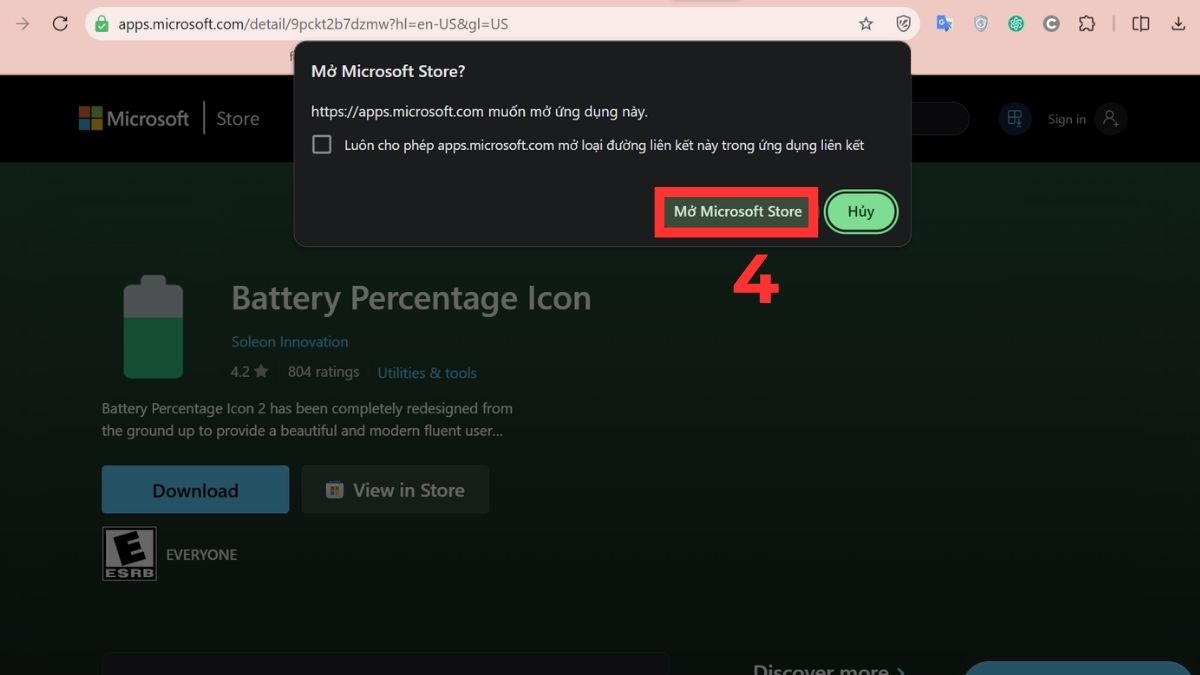Select the Sign in account option
Image resolution: width=1200 pixels, height=675 pixels.
1066,118
